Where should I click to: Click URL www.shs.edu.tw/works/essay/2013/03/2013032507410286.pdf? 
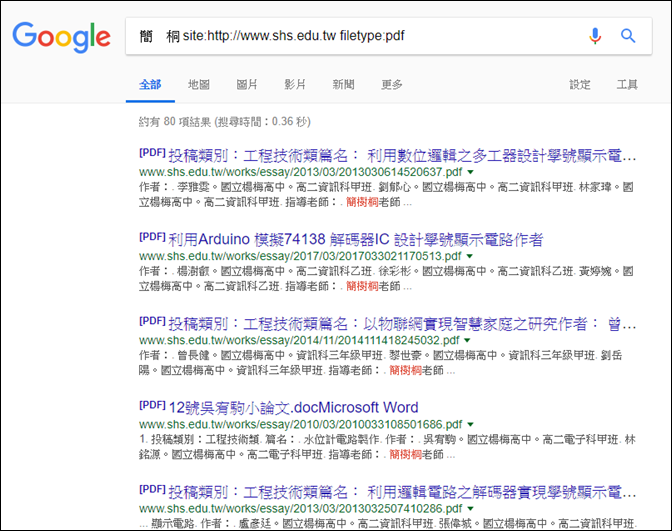point(300,509)
